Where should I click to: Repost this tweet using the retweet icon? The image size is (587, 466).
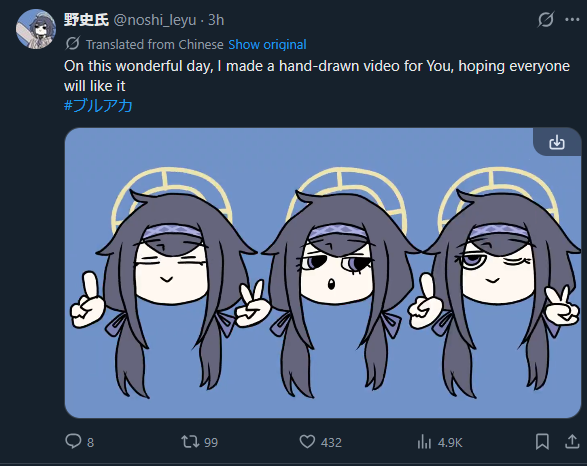click(x=190, y=442)
